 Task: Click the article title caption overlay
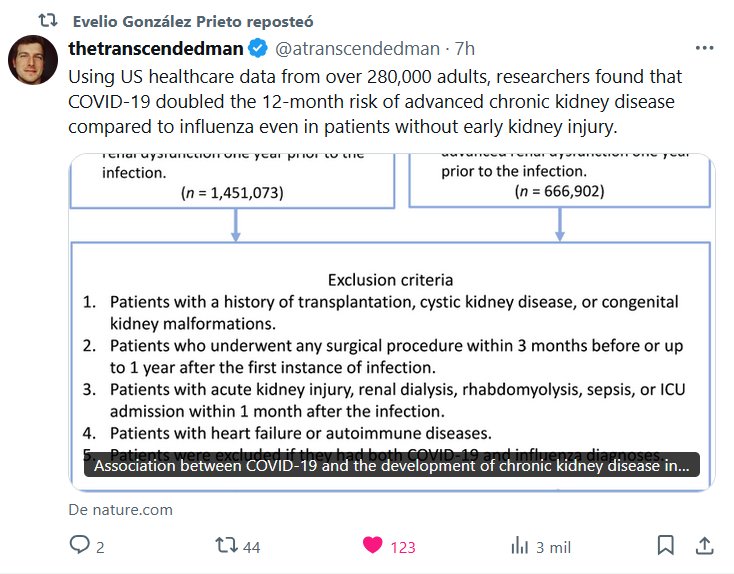tap(391, 466)
